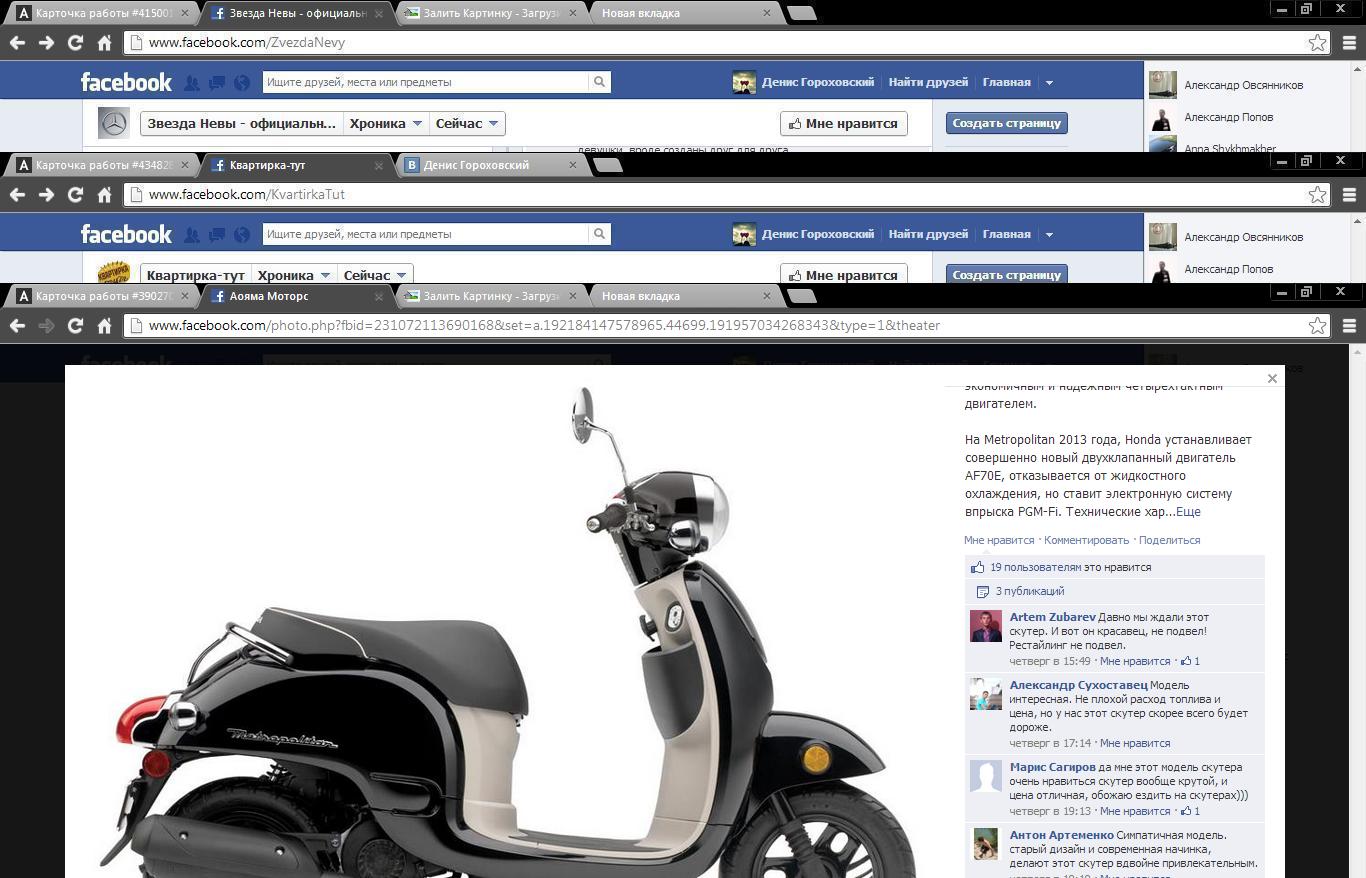Reload the Аояма Моторс photo page
Screen dimensions: 1366x878
pos(75,325)
